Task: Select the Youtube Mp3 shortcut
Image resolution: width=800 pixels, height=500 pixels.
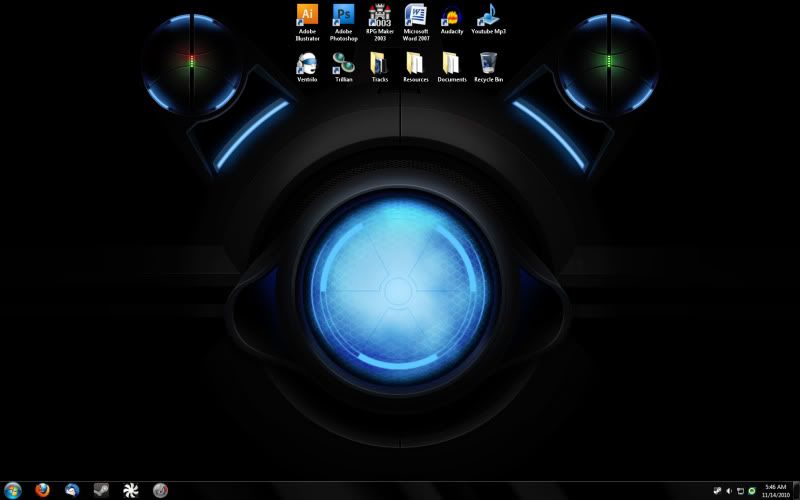Action: click(x=488, y=19)
